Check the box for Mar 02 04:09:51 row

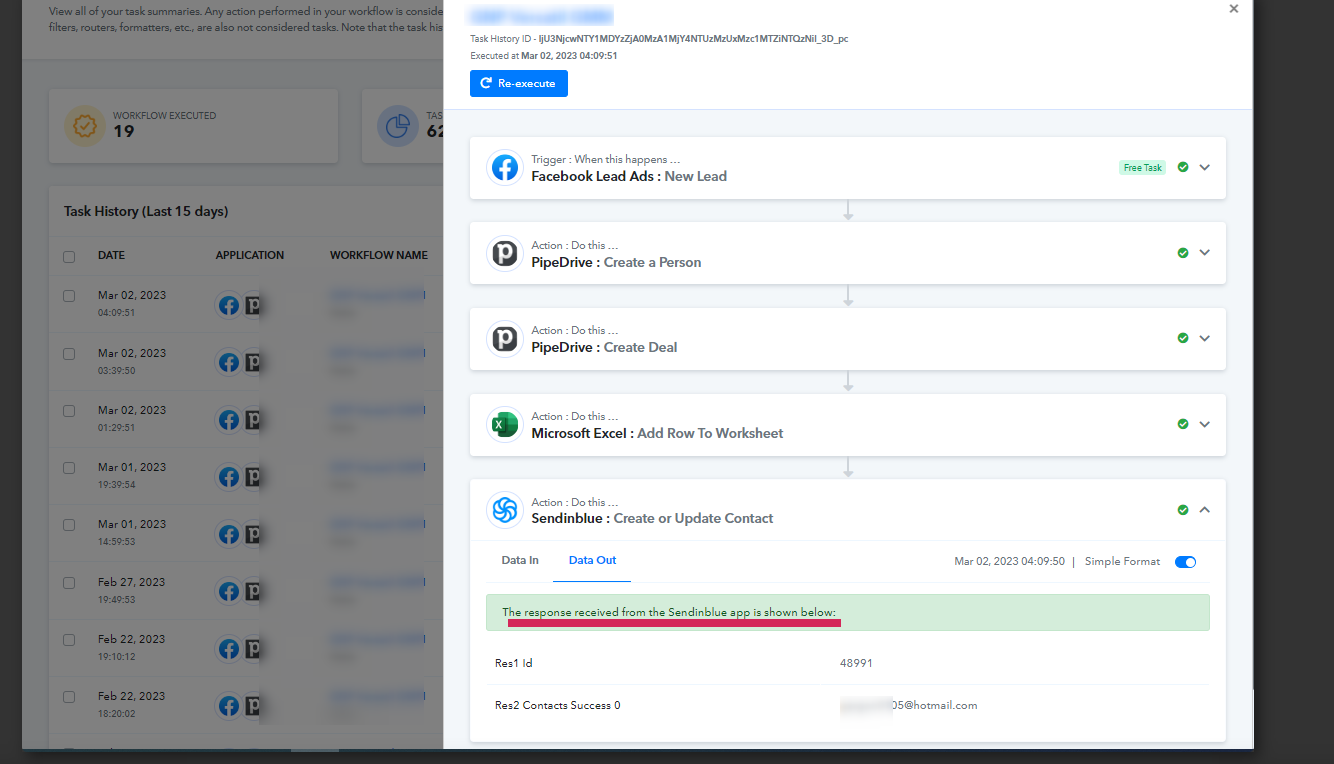[x=69, y=296]
